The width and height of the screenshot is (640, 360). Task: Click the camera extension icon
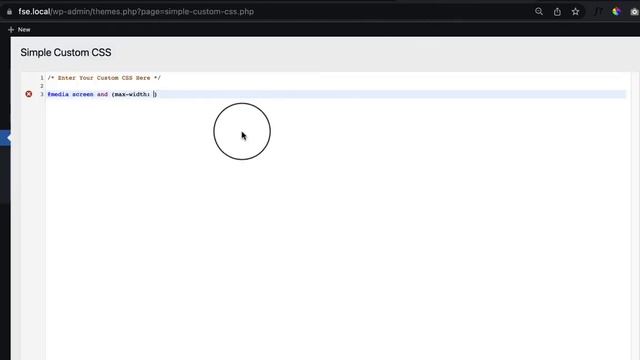(635, 12)
